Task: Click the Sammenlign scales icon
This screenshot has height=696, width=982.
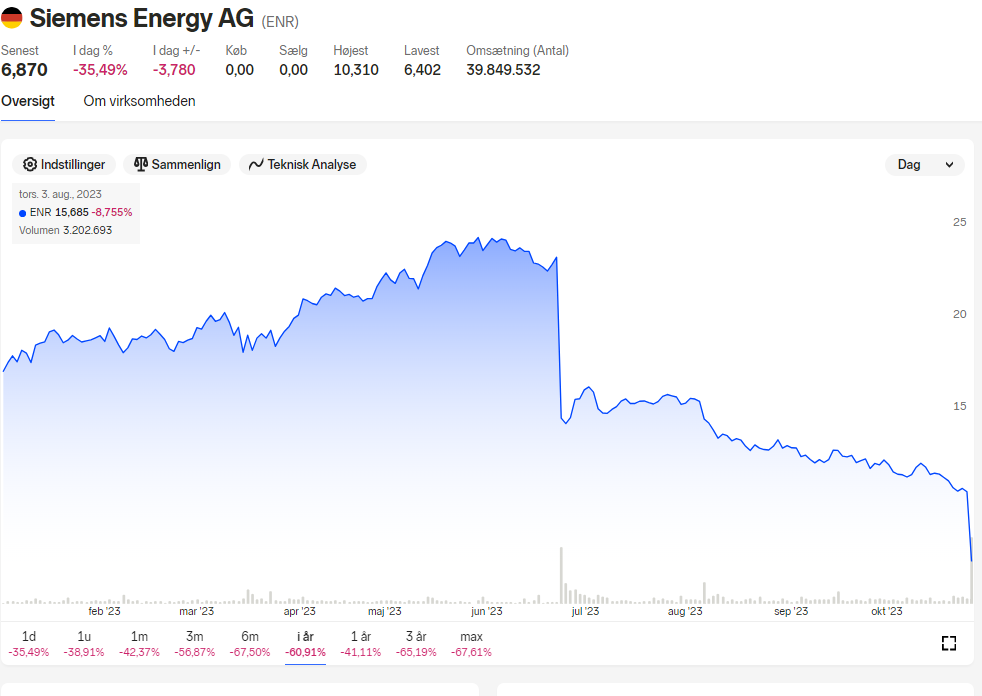Action: click(141, 164)
